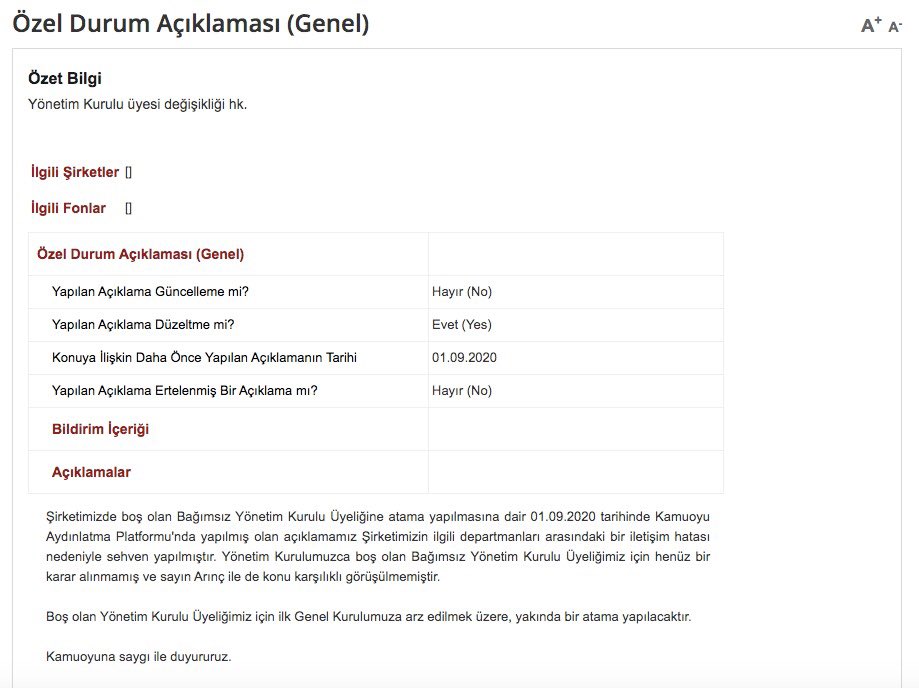This screenshot has height=688, width=919.
Task: Click the Bildirim İçeriği section heading
Action: [100, 429]
